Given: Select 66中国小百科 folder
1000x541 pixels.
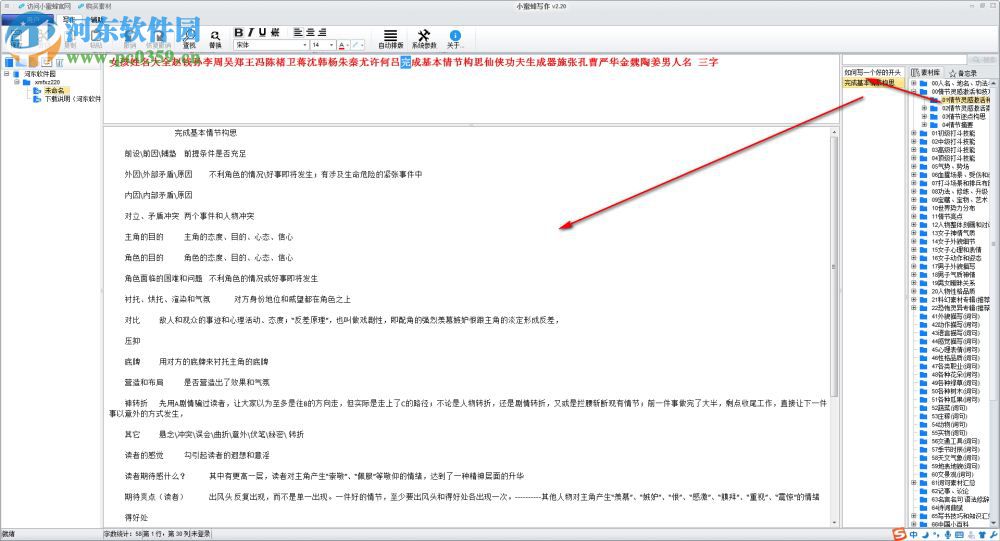Looking at the screenshot, I should point(950,524).
